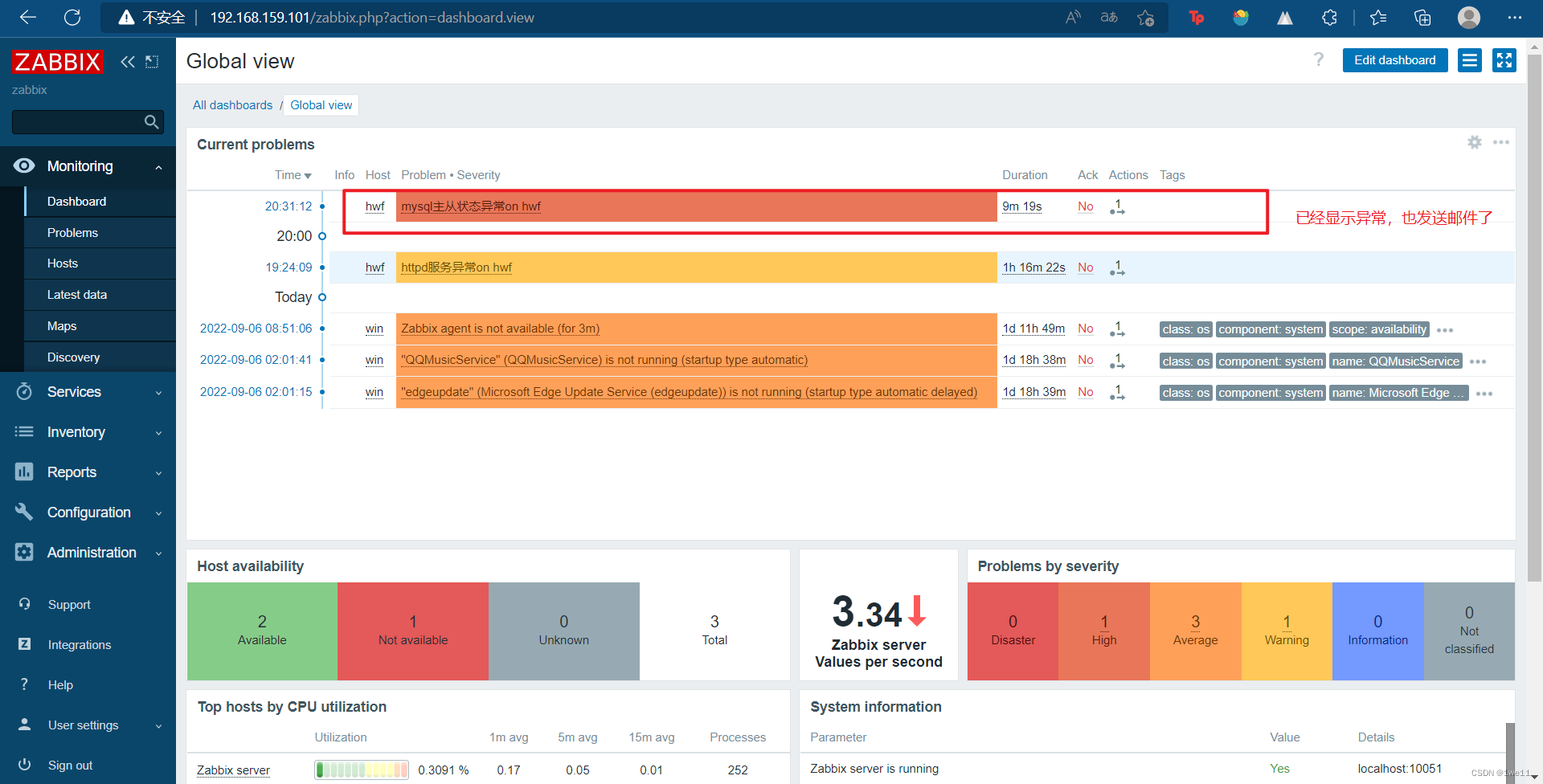Sort problems by the Time column

[293, 175]
